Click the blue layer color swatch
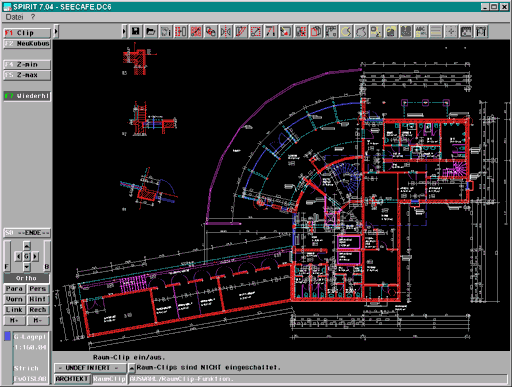Viewport: 512px width, 387px height. [x=7, y=336]
